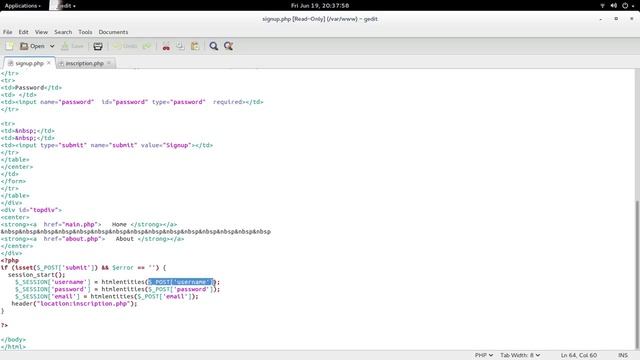Open the Edit menu
Viewport: 640px width, 360px height.
click(x=24, y=32)
